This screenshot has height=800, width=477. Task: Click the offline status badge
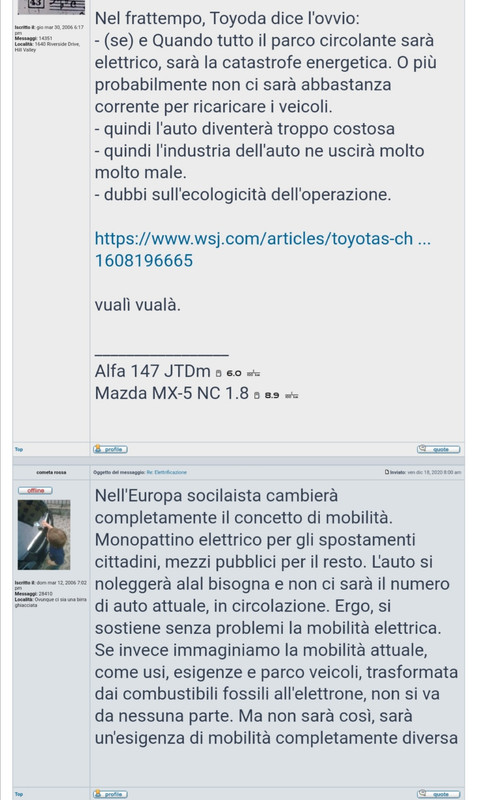35,490
